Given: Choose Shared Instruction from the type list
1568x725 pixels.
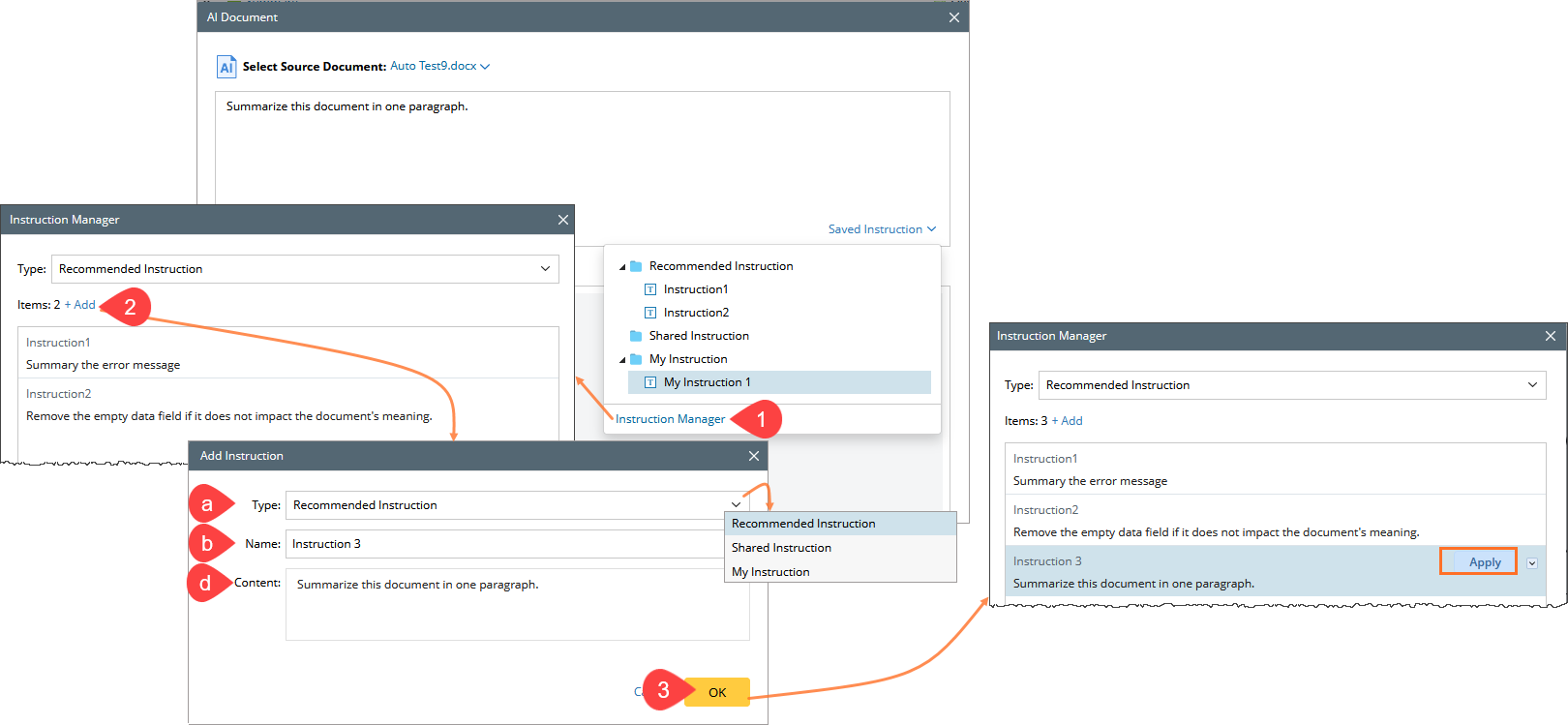Looking at the screenshot, I should [x=781, y=548].
